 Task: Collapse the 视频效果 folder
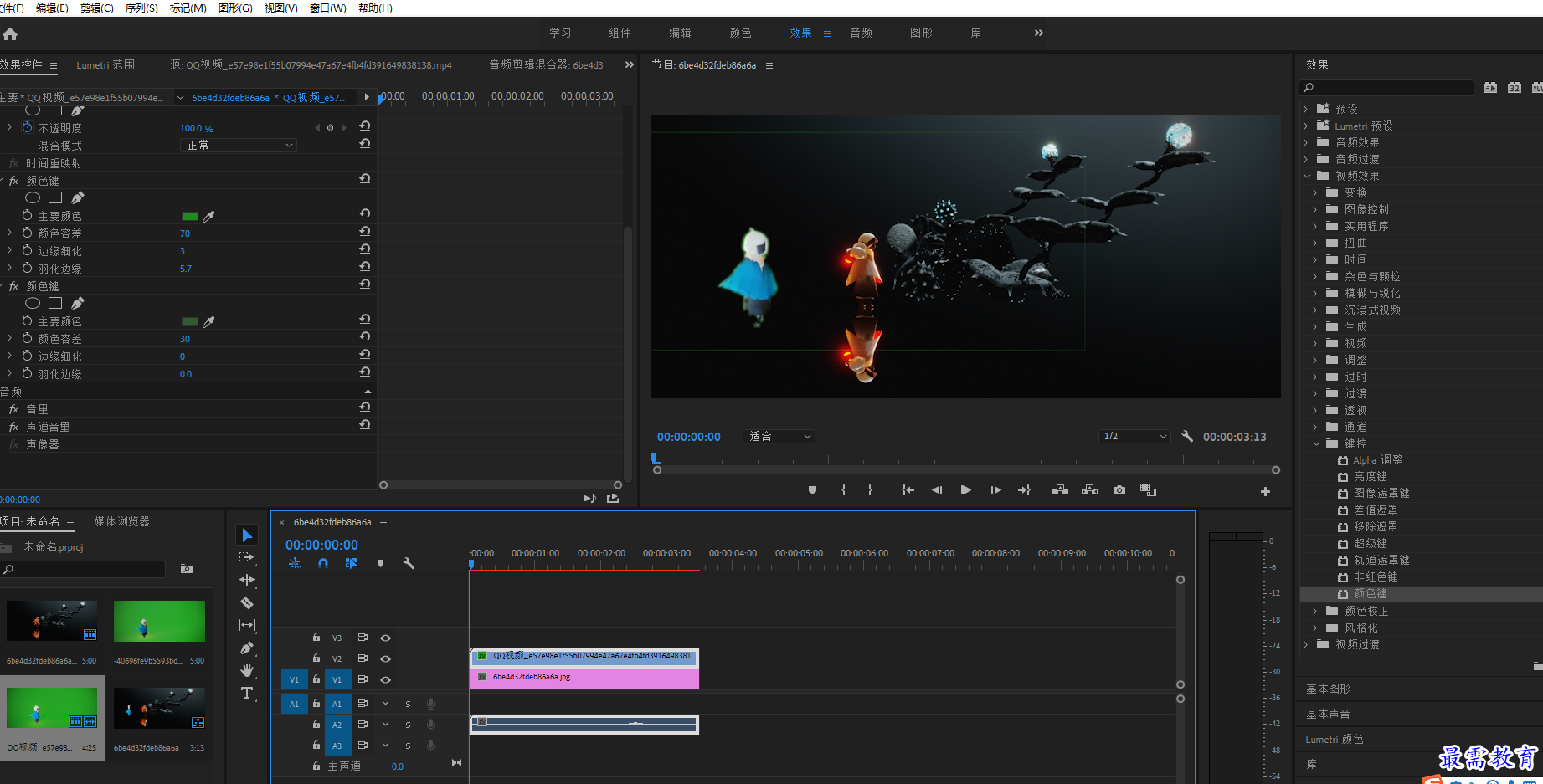point(1306,176)
